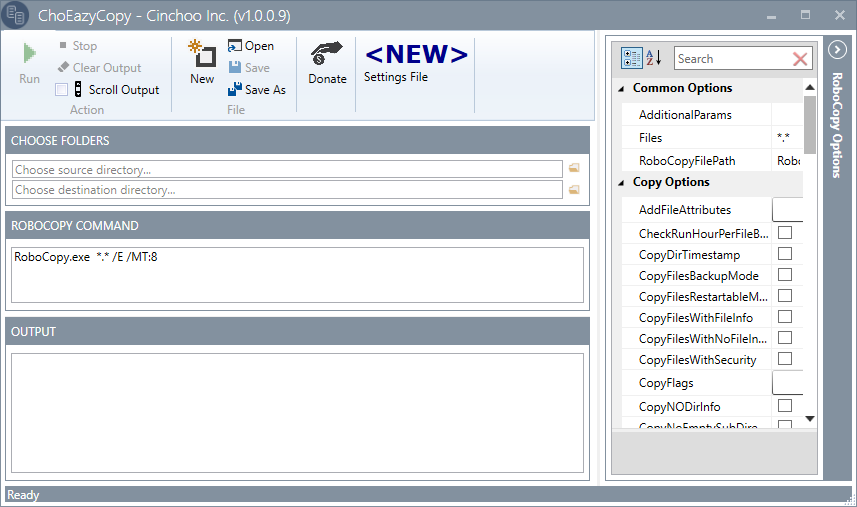Maximize the ChoEazyCopy window
Screen dimensions: 857x507
click(x=806, y=15)
